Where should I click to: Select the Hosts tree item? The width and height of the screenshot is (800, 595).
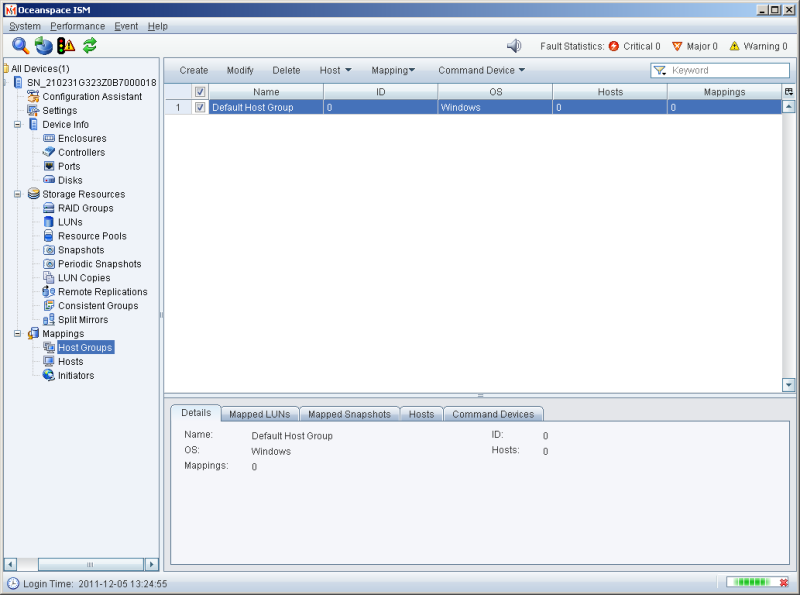(70, 361)
